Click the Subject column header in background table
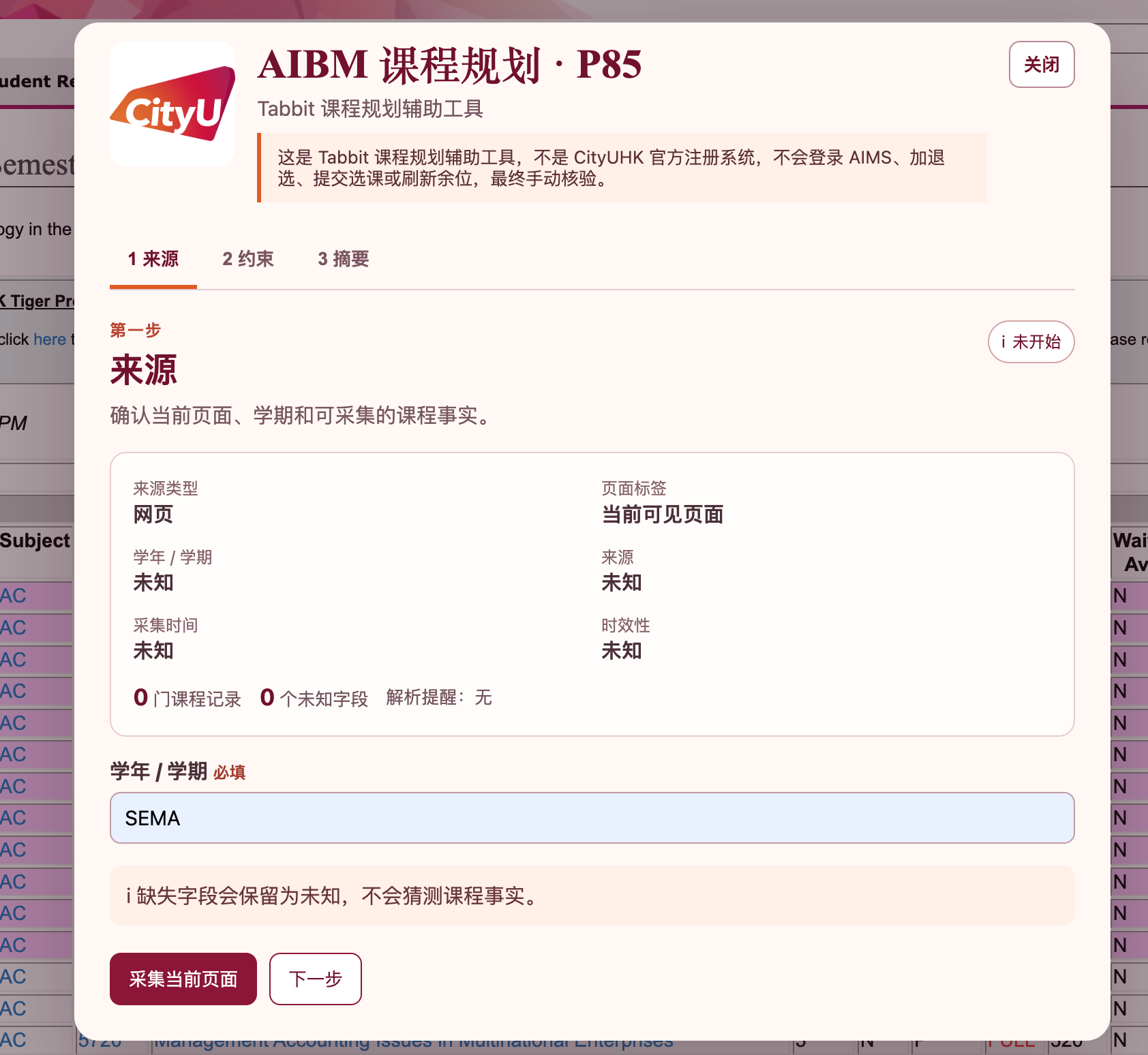This screenshot has width=1148, height=1055. (35, 541)
